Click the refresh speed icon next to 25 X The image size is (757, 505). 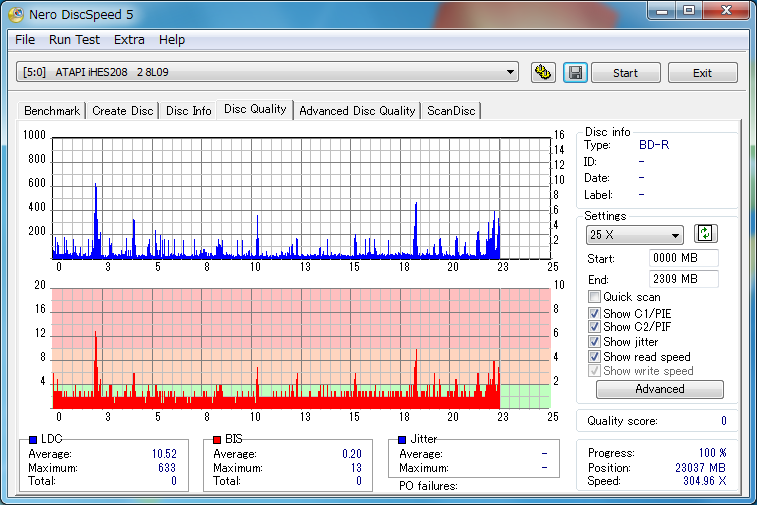(705, 234)
